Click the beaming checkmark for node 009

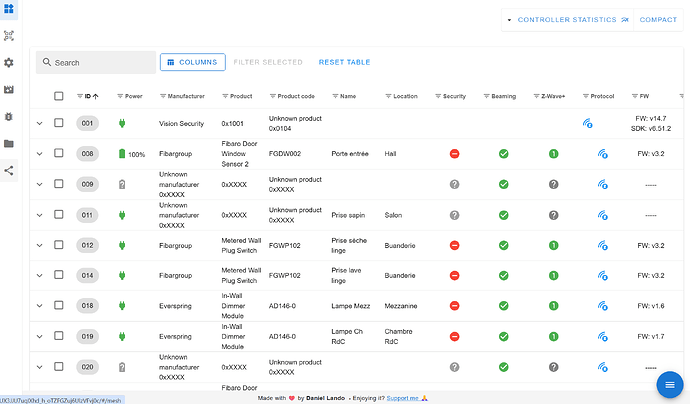(x=504, y=184)
